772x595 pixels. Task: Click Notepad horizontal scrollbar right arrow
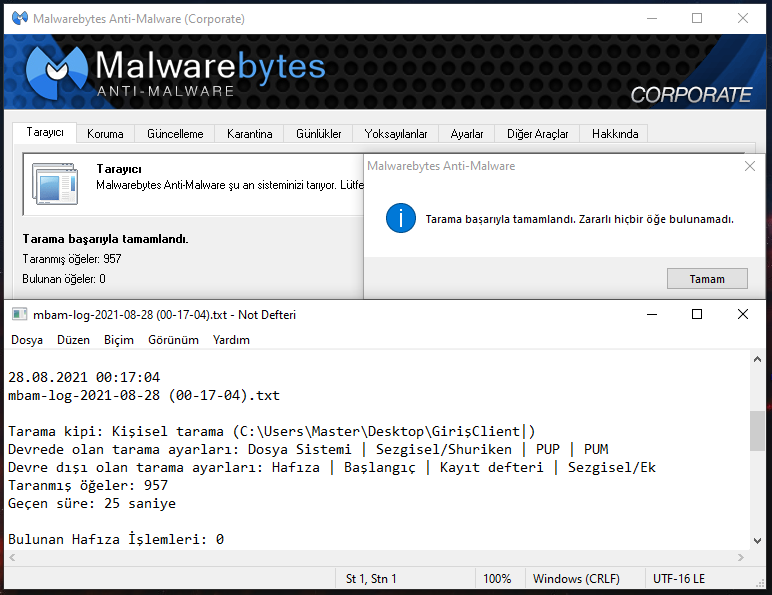click(x=741, y=557)
